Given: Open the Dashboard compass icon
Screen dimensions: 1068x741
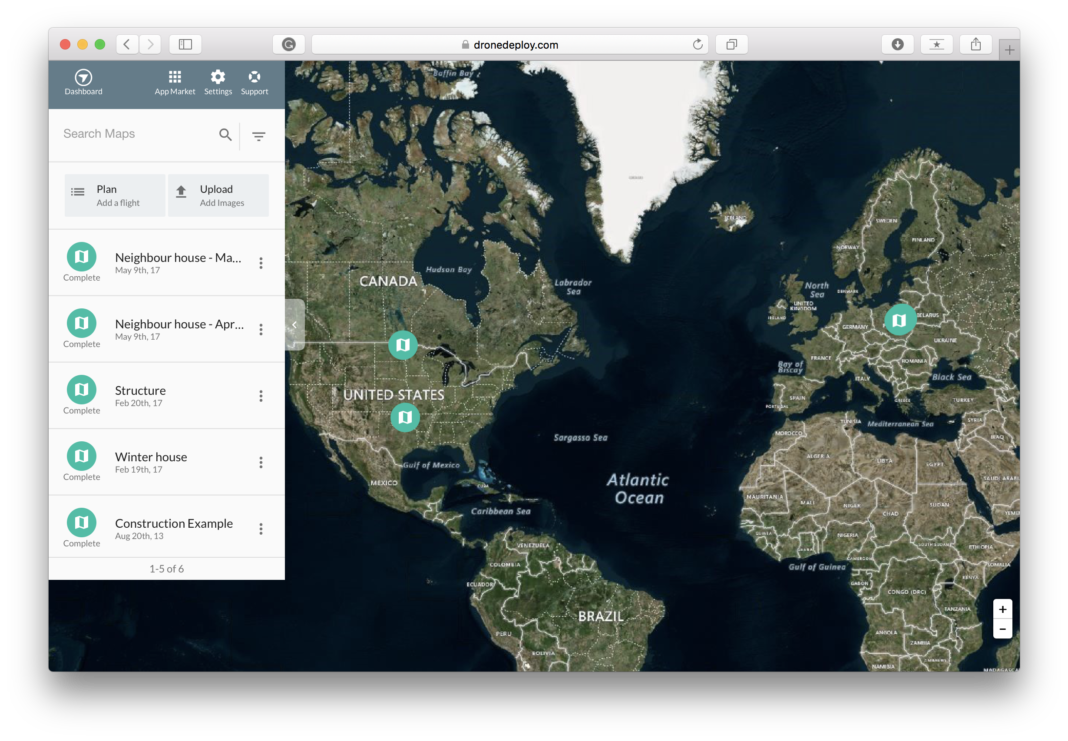Looking at the screenshot, I should tap(83, 78).
